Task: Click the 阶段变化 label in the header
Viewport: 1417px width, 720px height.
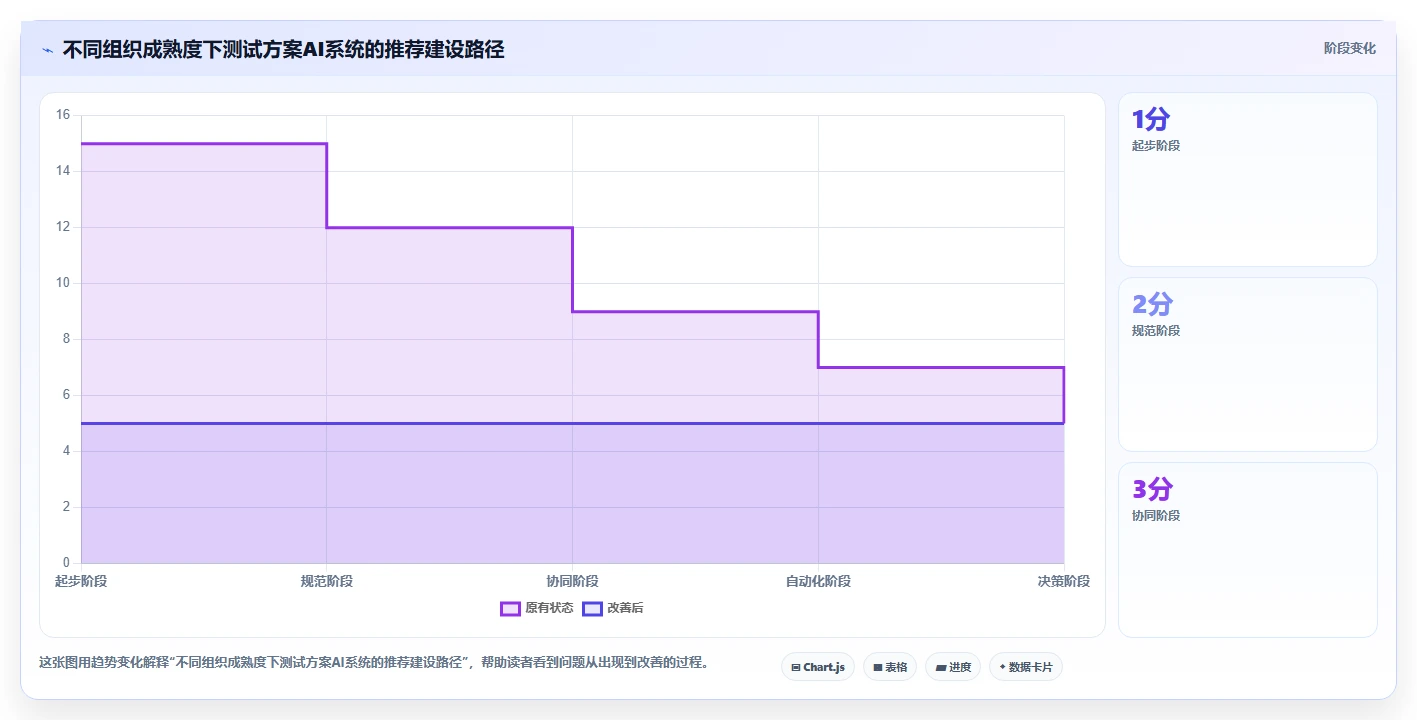Action: click(1349, 48)
